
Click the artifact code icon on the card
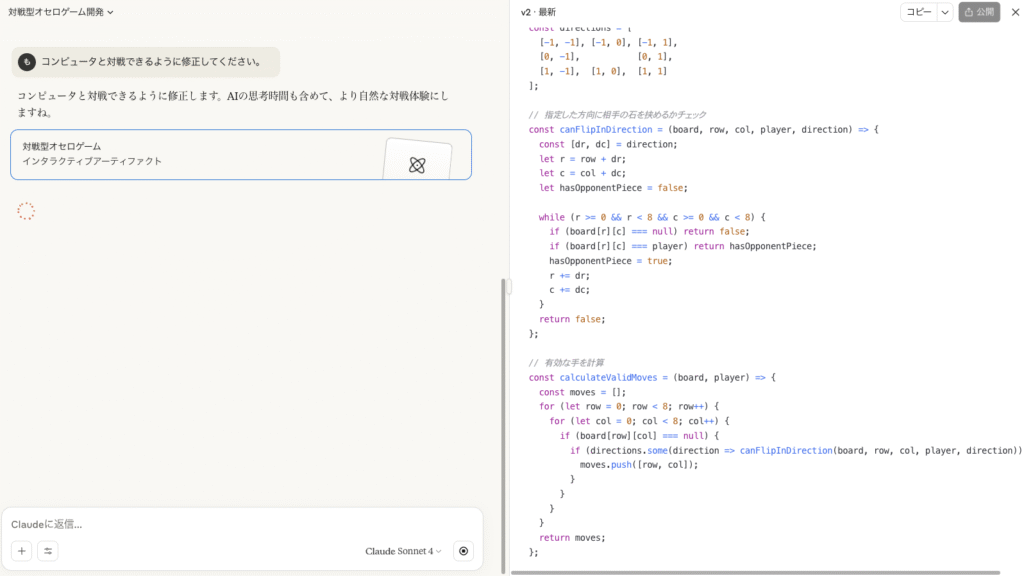[x=417, y=165]
